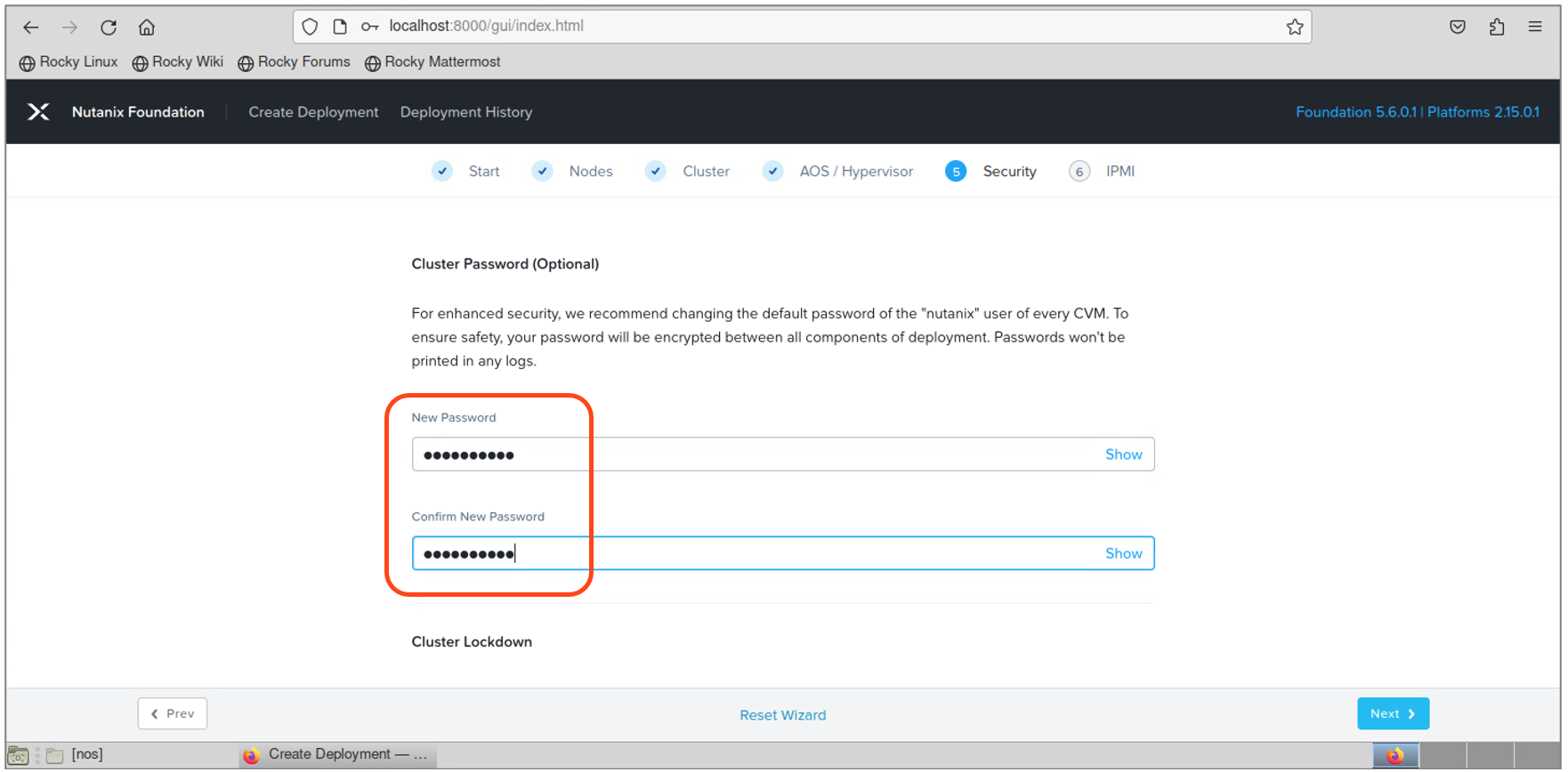Open the Rocky Forums bookmark

click(294, 62)
